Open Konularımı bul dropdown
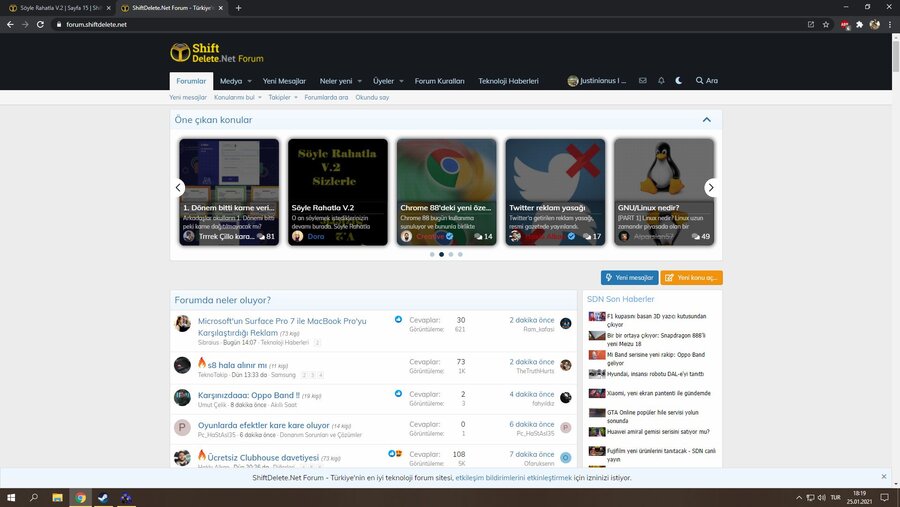The height and width of the screenshot is (507, 900). click(x=238, y=98)
